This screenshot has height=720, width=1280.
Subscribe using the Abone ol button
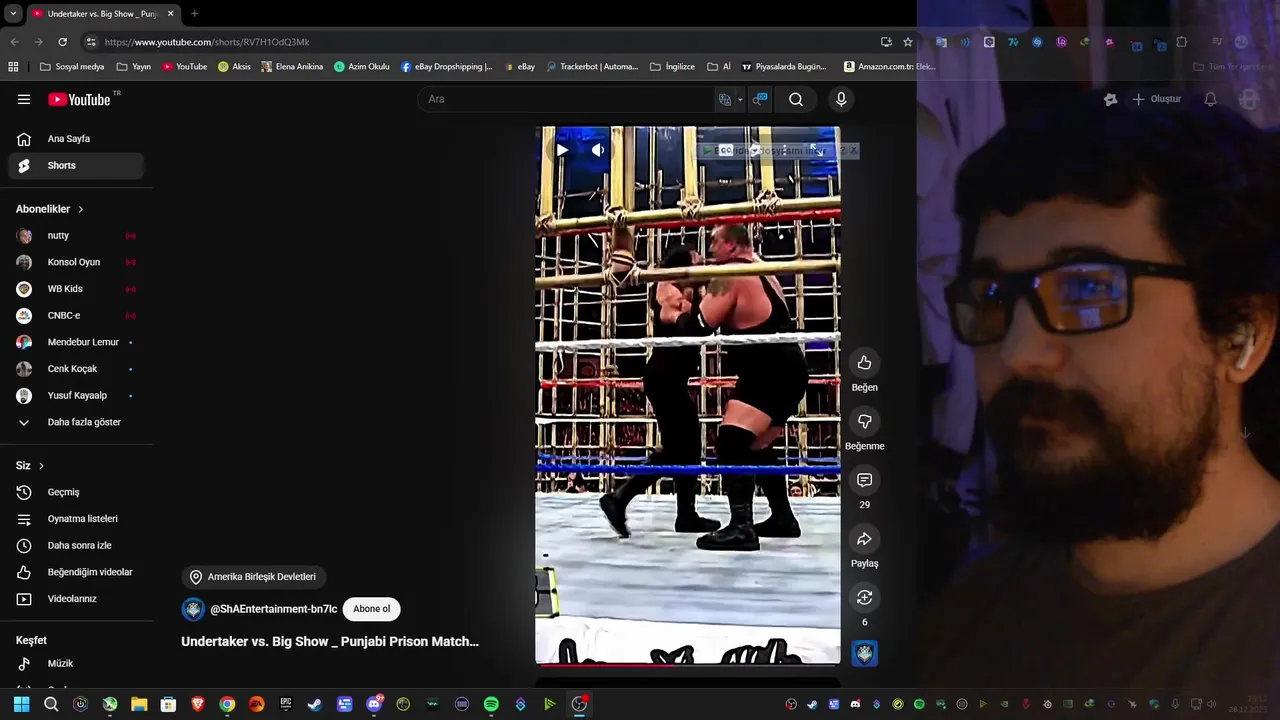(x=371, y=609)
